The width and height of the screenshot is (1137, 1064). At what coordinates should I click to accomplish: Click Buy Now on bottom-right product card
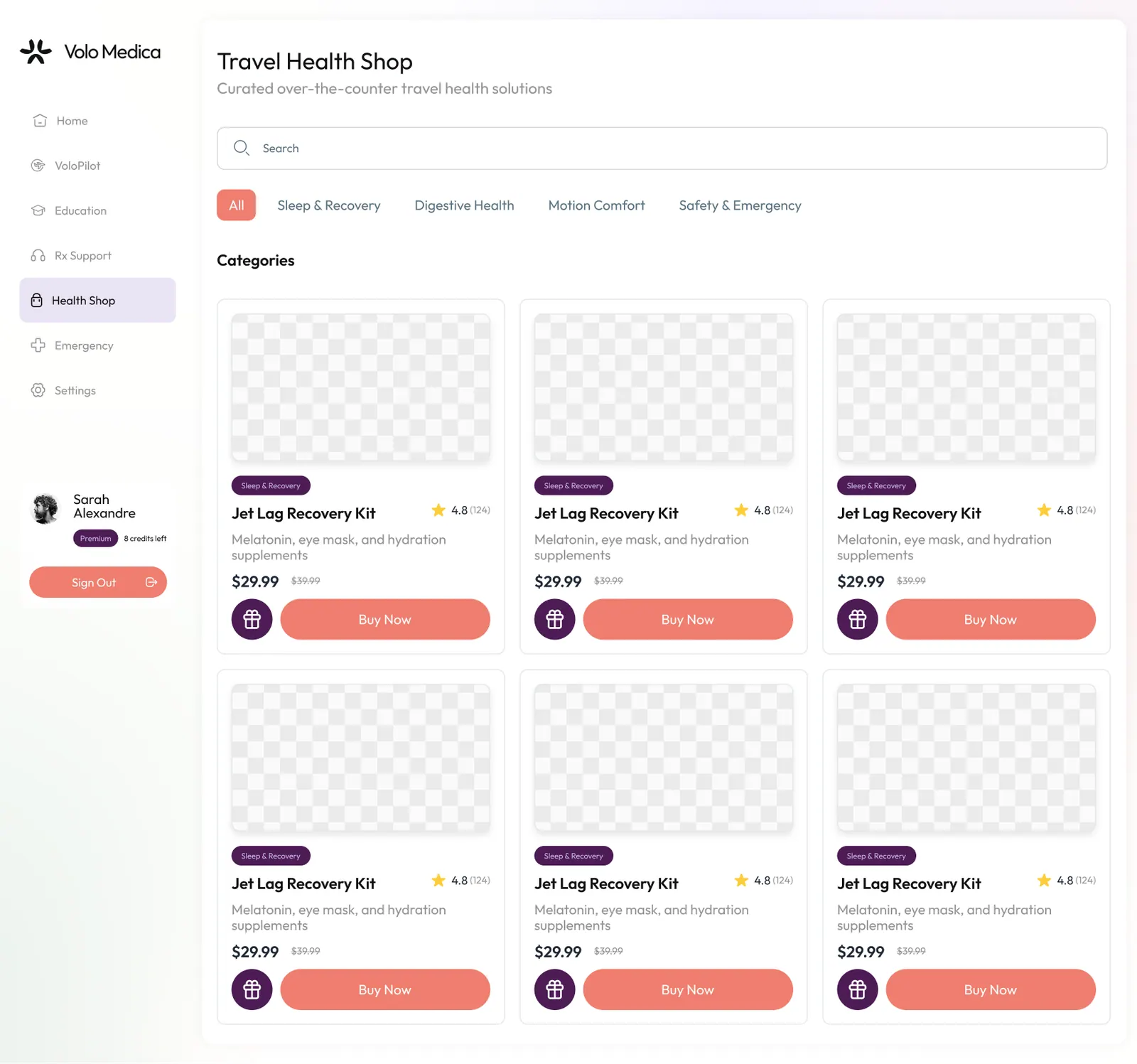[x=991, y=989]
